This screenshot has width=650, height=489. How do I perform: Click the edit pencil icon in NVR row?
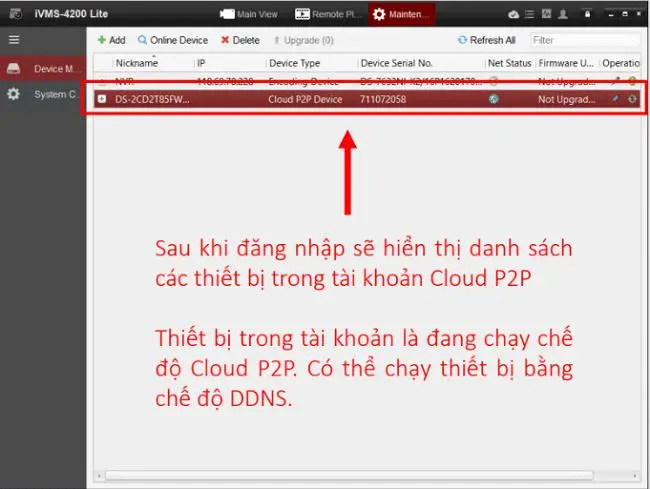[616, 81]
